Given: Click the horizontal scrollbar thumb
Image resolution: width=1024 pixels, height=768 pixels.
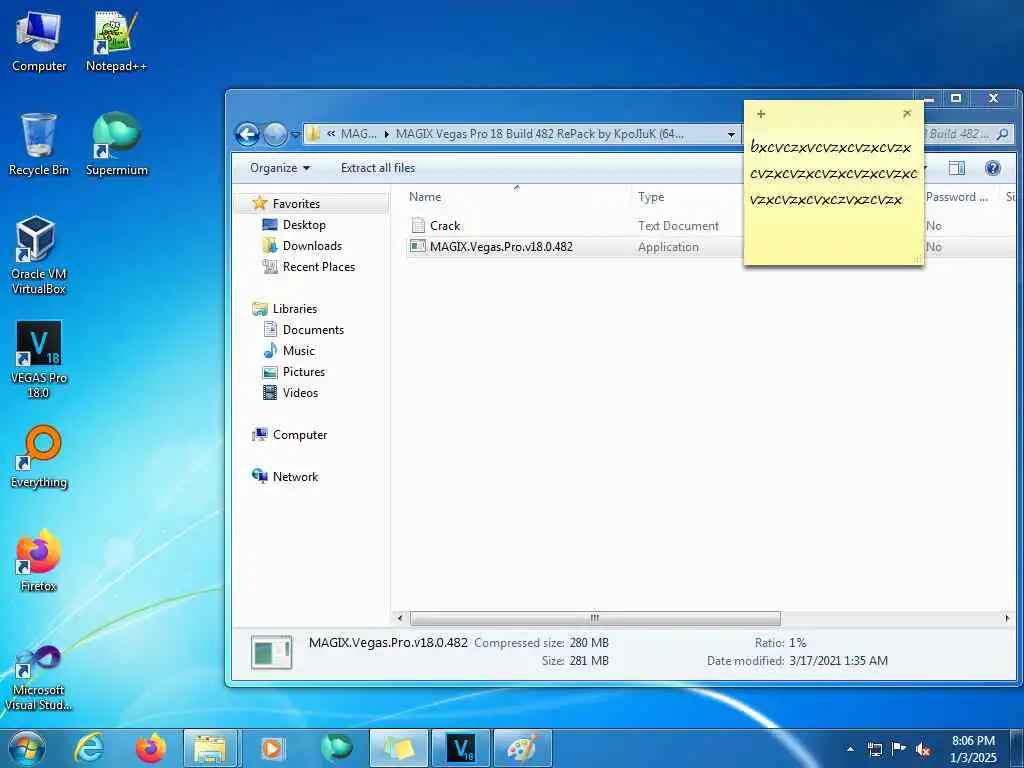Looking at the screenshot, I should (595, 618).
